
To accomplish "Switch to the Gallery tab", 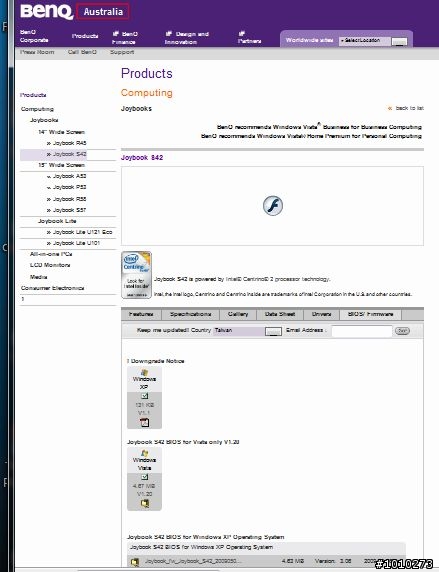I will [x=238, y=314].
